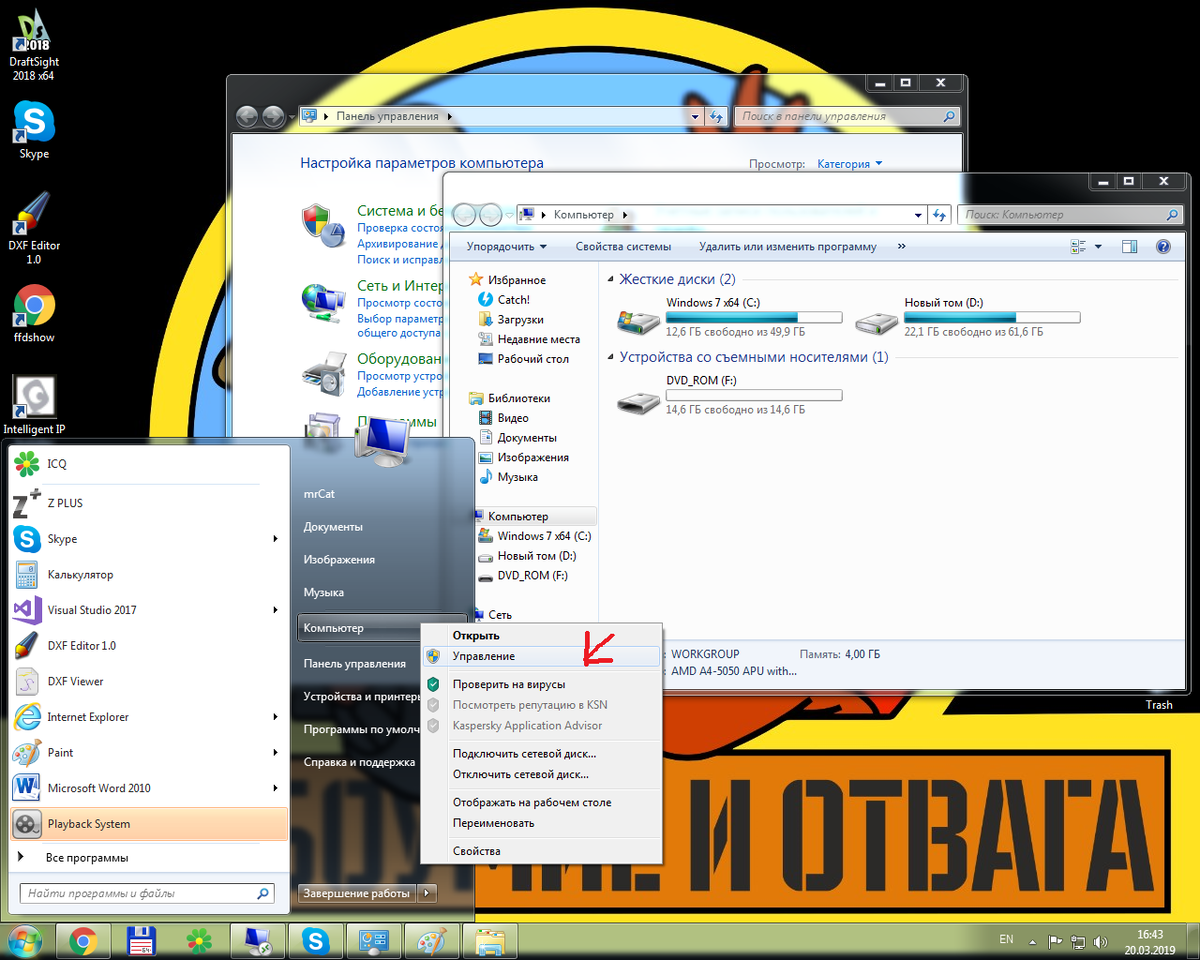Open ffdshow desktop shortcut icon
The width and height of the screenshot is (1200, 960).
(x=34, y=314)
